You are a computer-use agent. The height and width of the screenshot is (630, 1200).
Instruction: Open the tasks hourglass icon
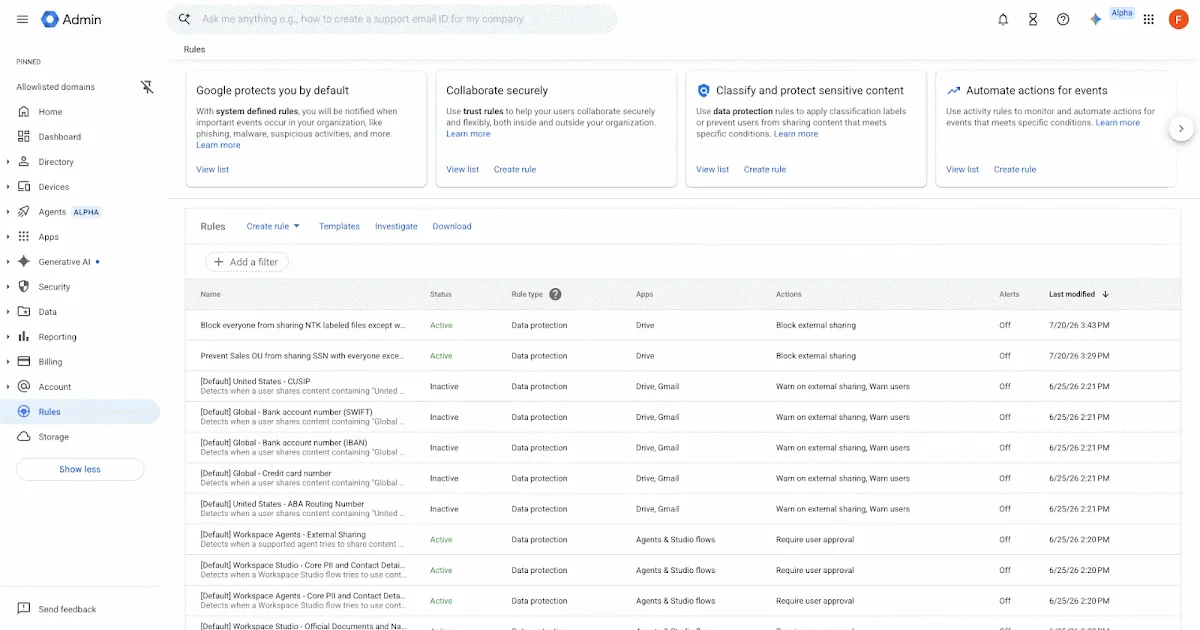click(x=1033, y=19)
